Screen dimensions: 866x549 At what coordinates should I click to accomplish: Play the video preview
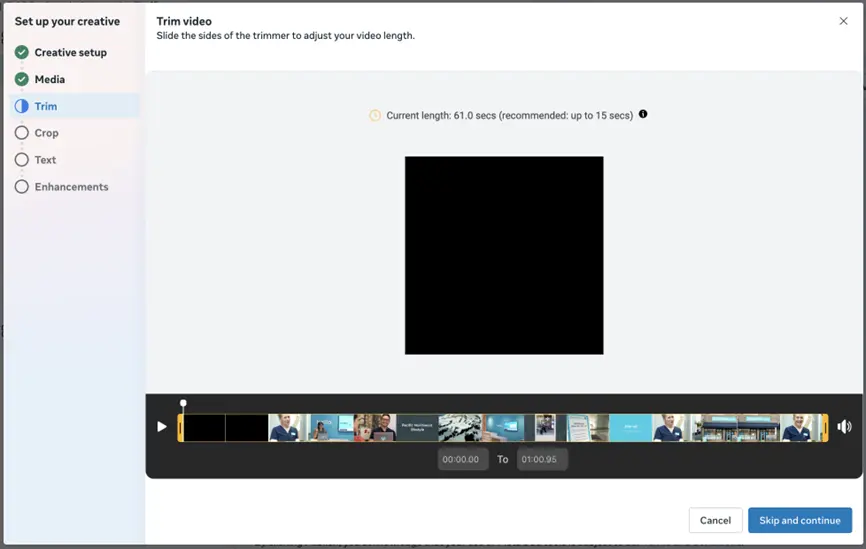coord(162,426)
